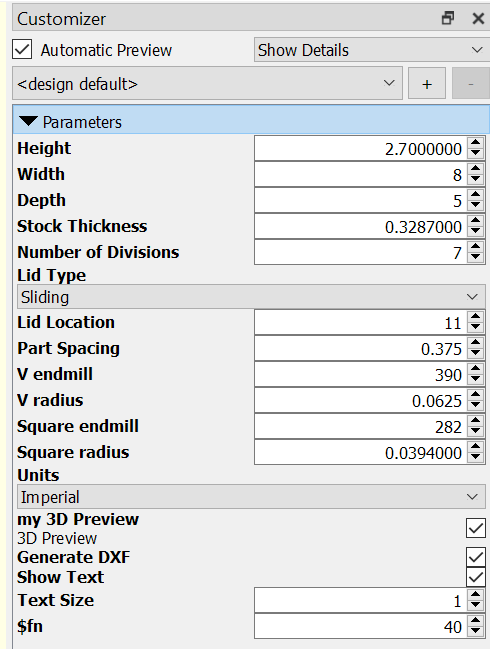Screen dimensions: 490x649
Task: Toggle the Show Text checkbox
Action: click(x=476, y=577)
